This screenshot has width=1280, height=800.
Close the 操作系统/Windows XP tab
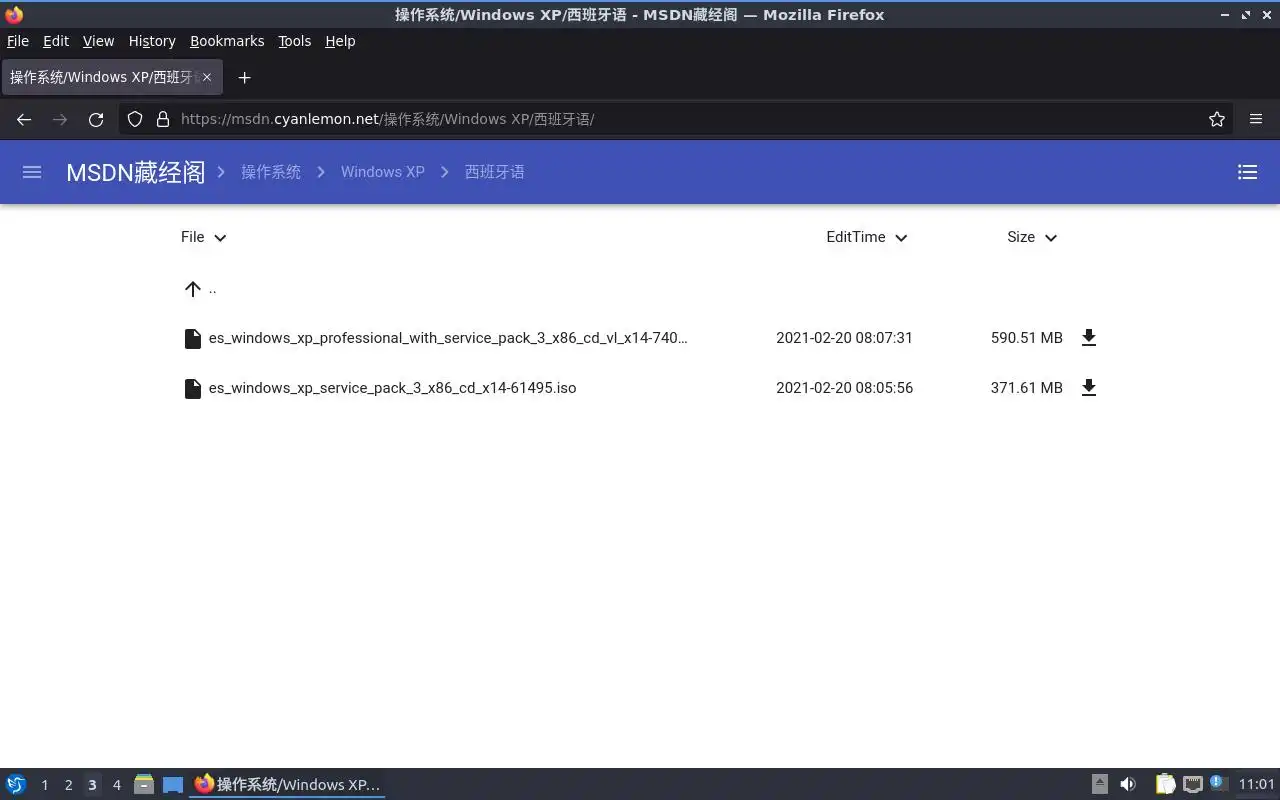coord(207,77)
